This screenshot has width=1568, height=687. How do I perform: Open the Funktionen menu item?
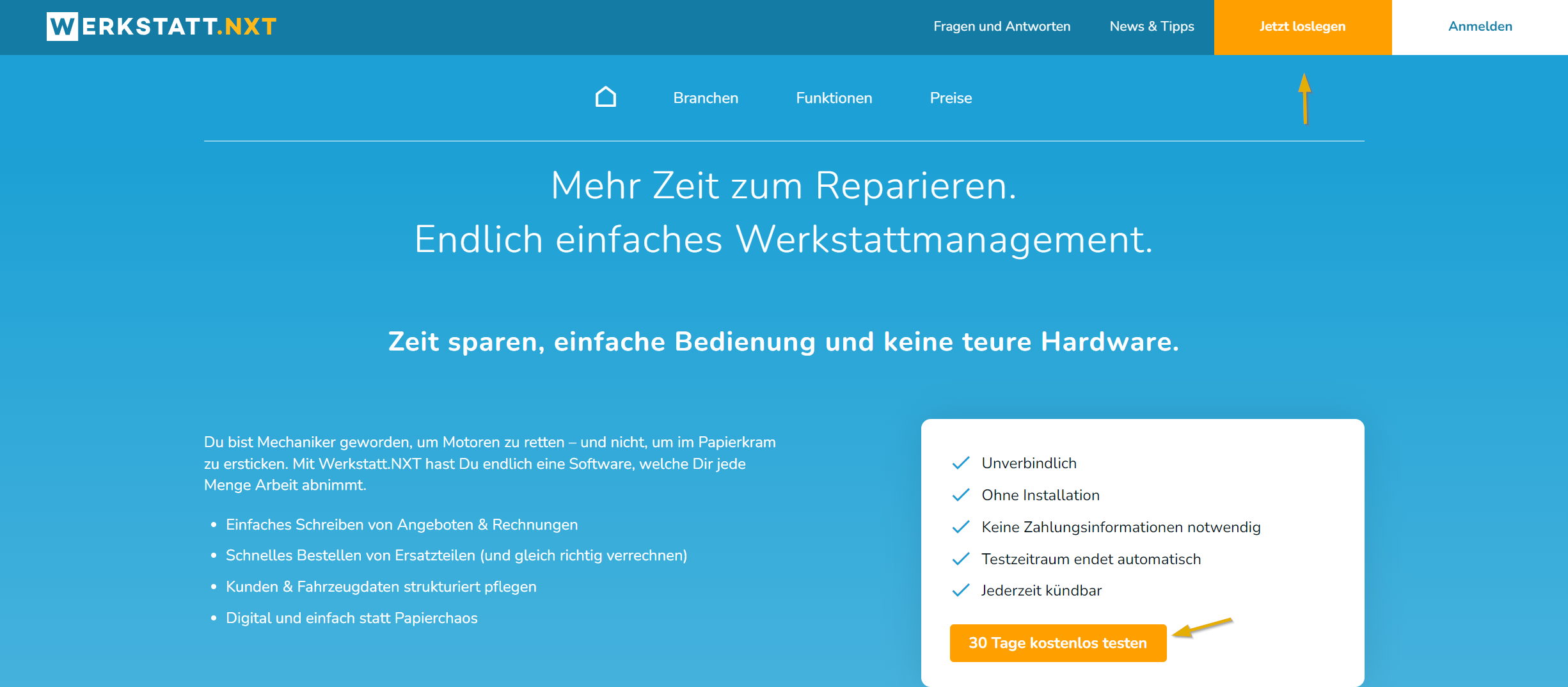click(x=834, y=98)
